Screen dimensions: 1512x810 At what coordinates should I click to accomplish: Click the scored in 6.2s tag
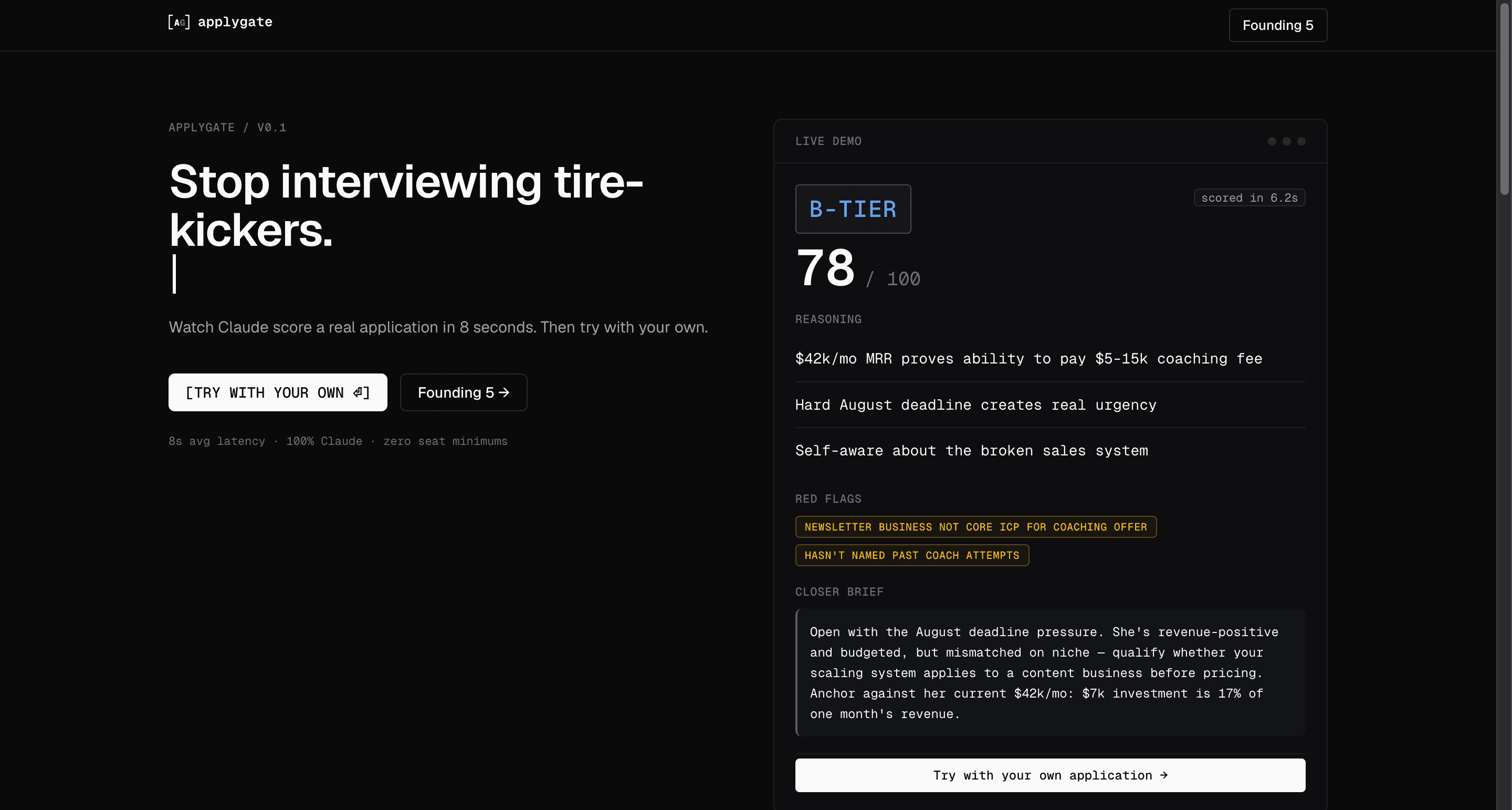pyautogui.click(x=1249, y=198)
